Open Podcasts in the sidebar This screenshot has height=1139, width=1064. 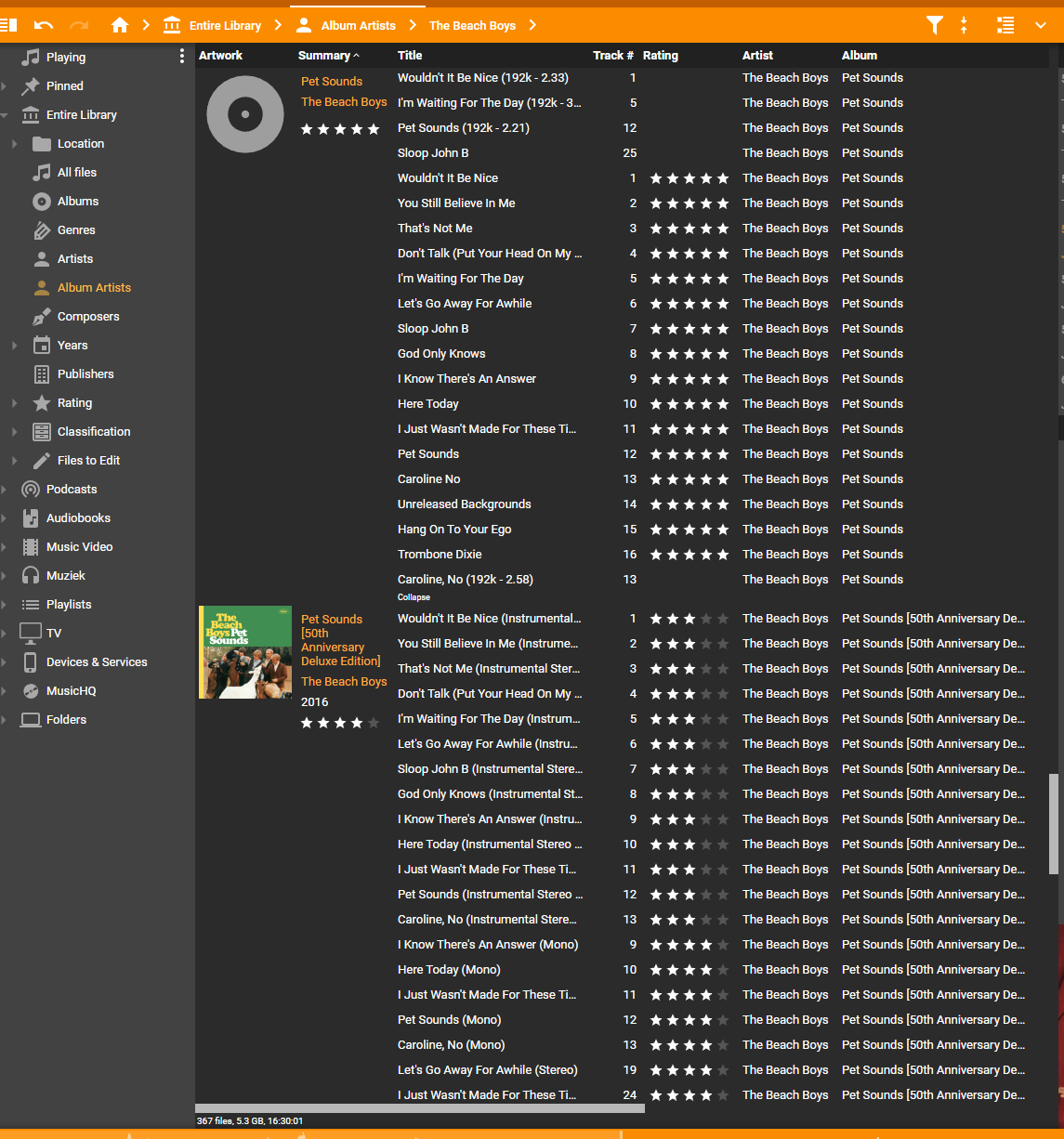pos(72,489)
